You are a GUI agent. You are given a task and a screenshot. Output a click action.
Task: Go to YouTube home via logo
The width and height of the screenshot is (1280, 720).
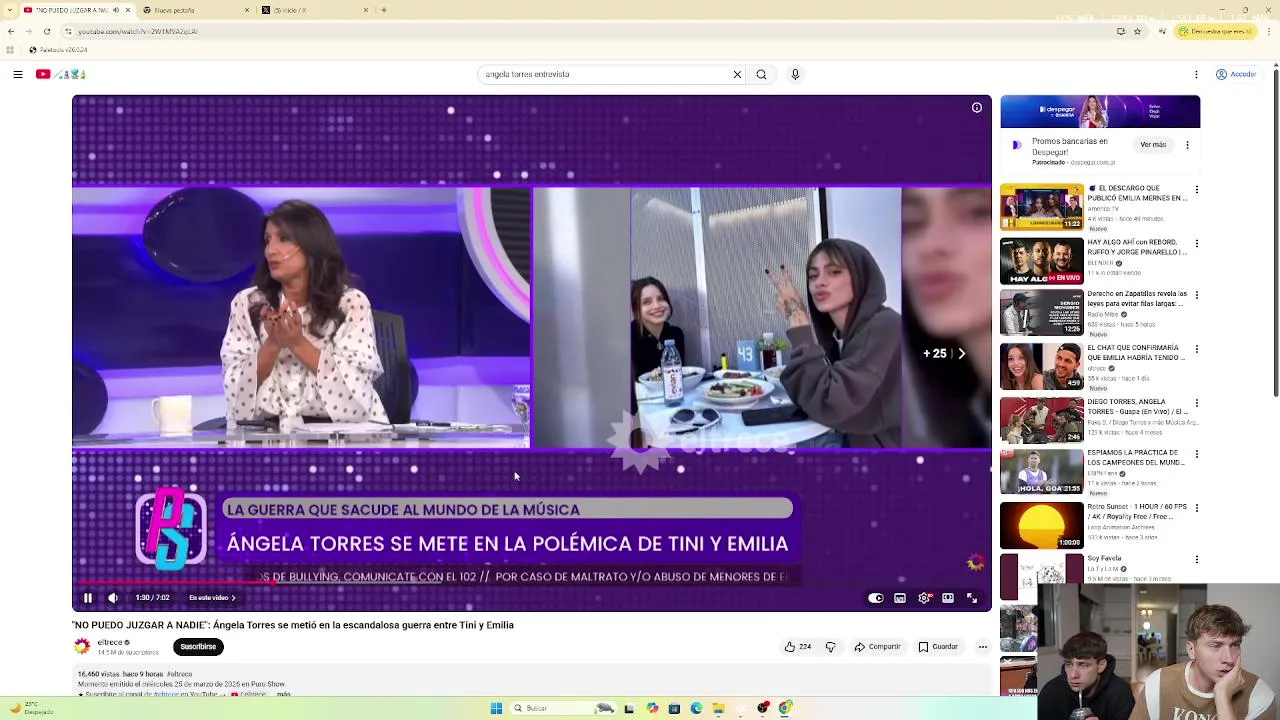tap(61, 74)
